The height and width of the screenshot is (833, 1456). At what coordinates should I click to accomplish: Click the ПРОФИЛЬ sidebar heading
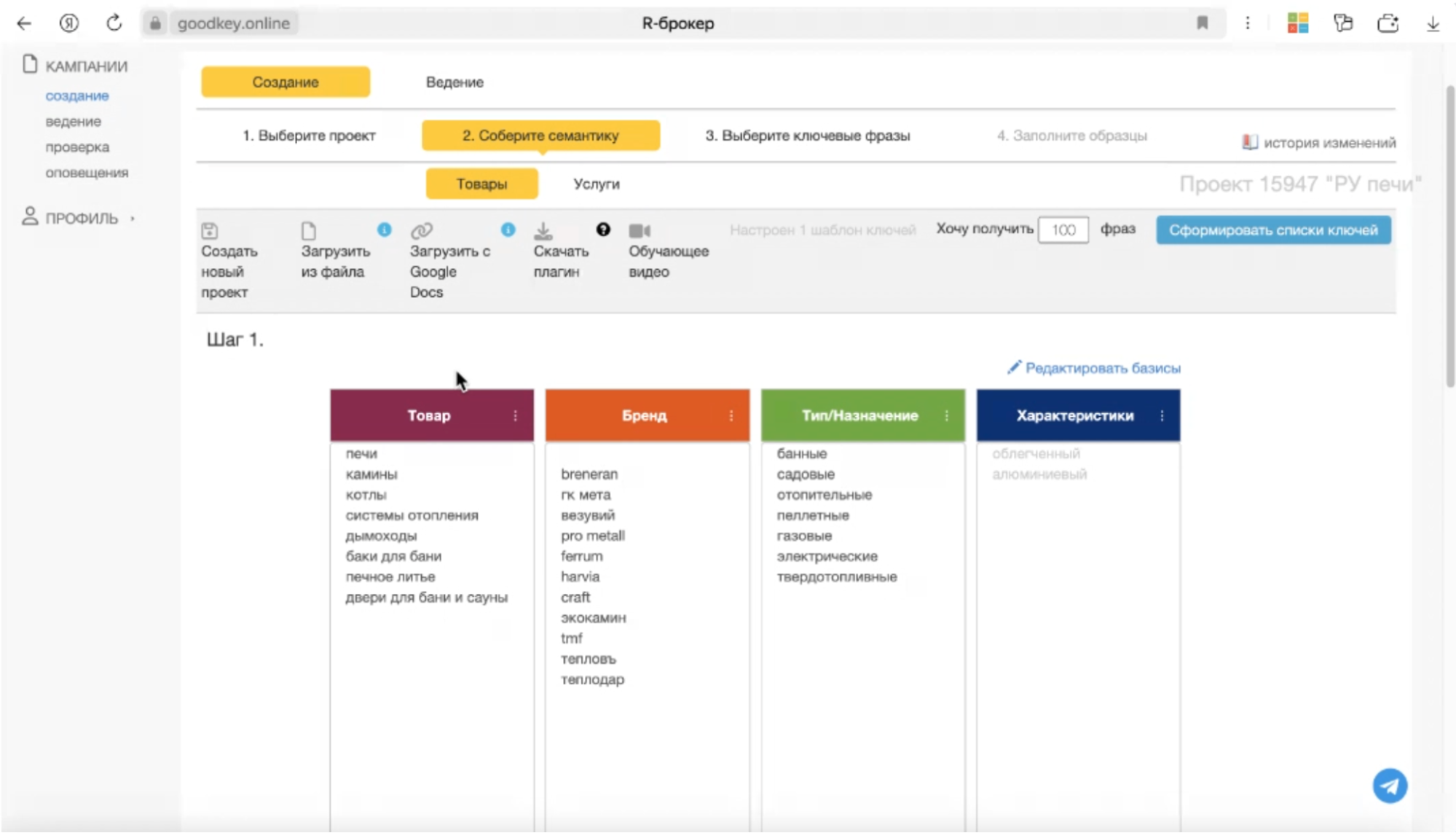82,218
